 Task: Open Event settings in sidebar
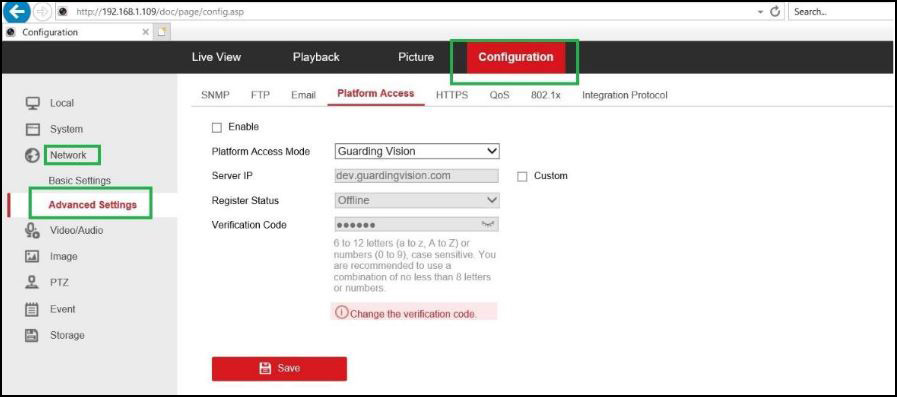[62, 309]
